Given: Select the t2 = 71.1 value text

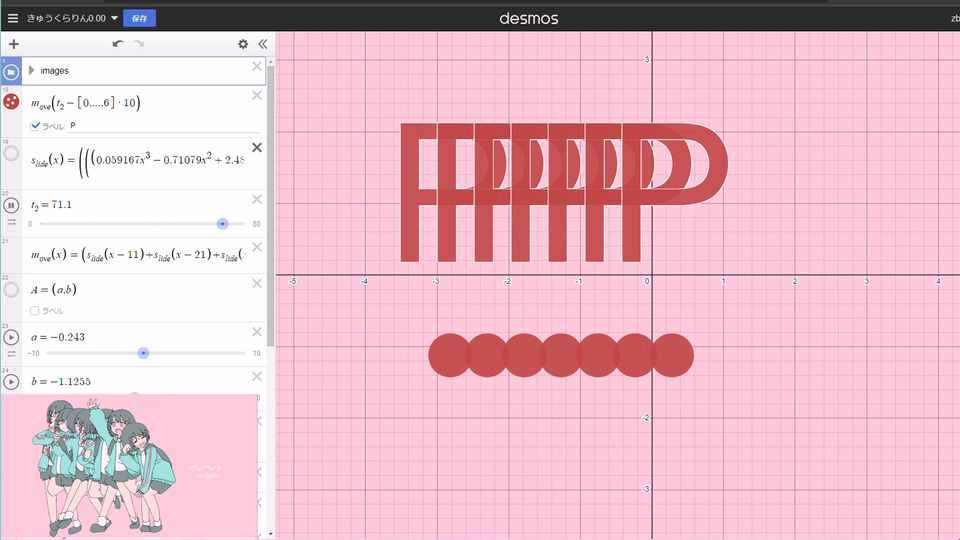Looking at the screenshot, I should pyautogui.click(x=51, y=204).
